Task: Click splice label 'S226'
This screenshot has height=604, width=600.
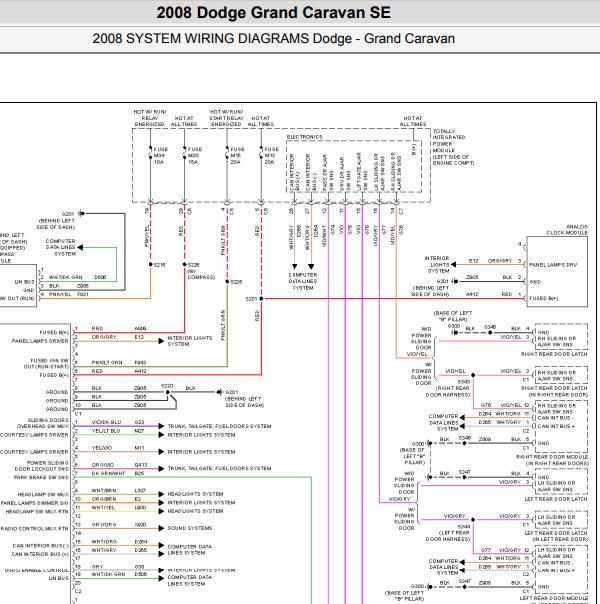Action: pos(236,282)
